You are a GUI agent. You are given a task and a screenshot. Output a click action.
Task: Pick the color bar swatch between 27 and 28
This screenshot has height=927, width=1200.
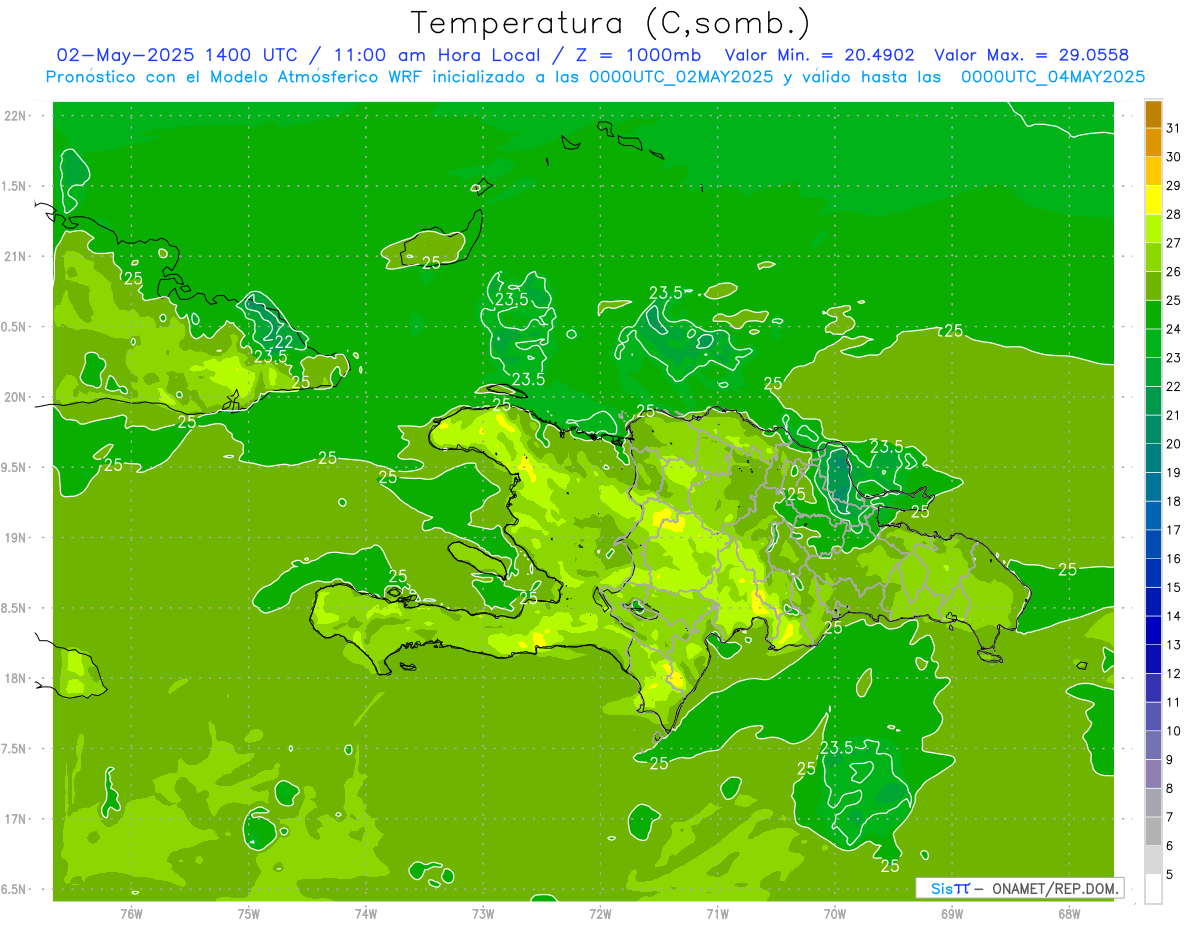[1154, 228]
